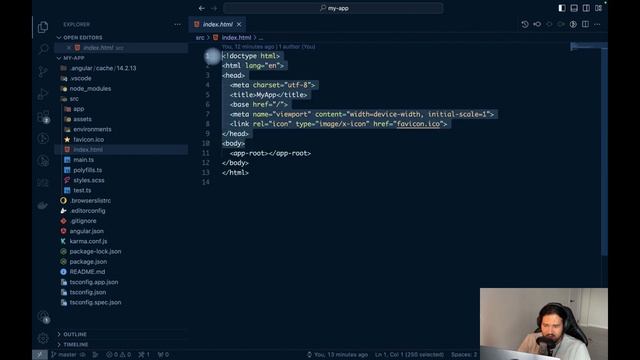Click the my-app command center search box
Viewport: 640px width, 360px height.
point(333,8)
